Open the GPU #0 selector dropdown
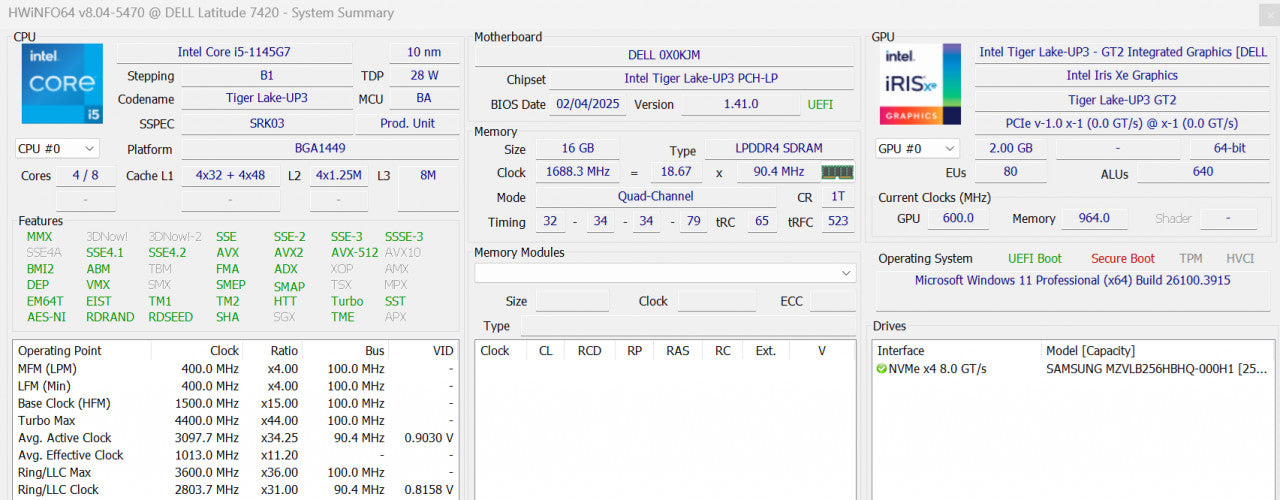 pos(917,148)
